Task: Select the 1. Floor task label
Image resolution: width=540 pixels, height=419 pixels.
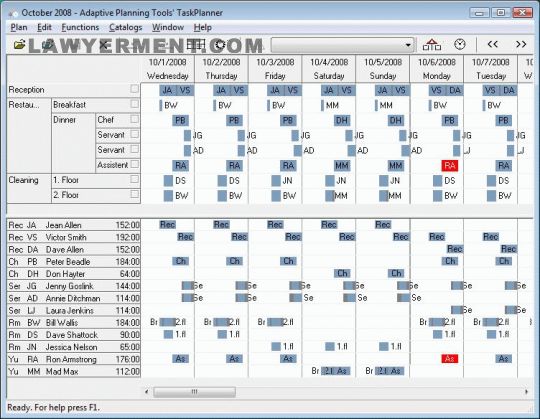Action: tap(66, 180)
